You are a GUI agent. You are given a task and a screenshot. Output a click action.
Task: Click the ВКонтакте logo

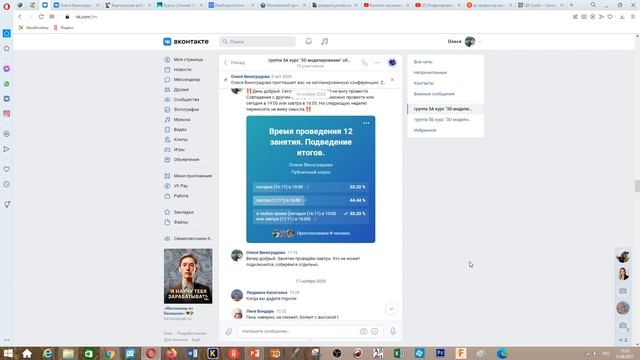coord(186,42)
